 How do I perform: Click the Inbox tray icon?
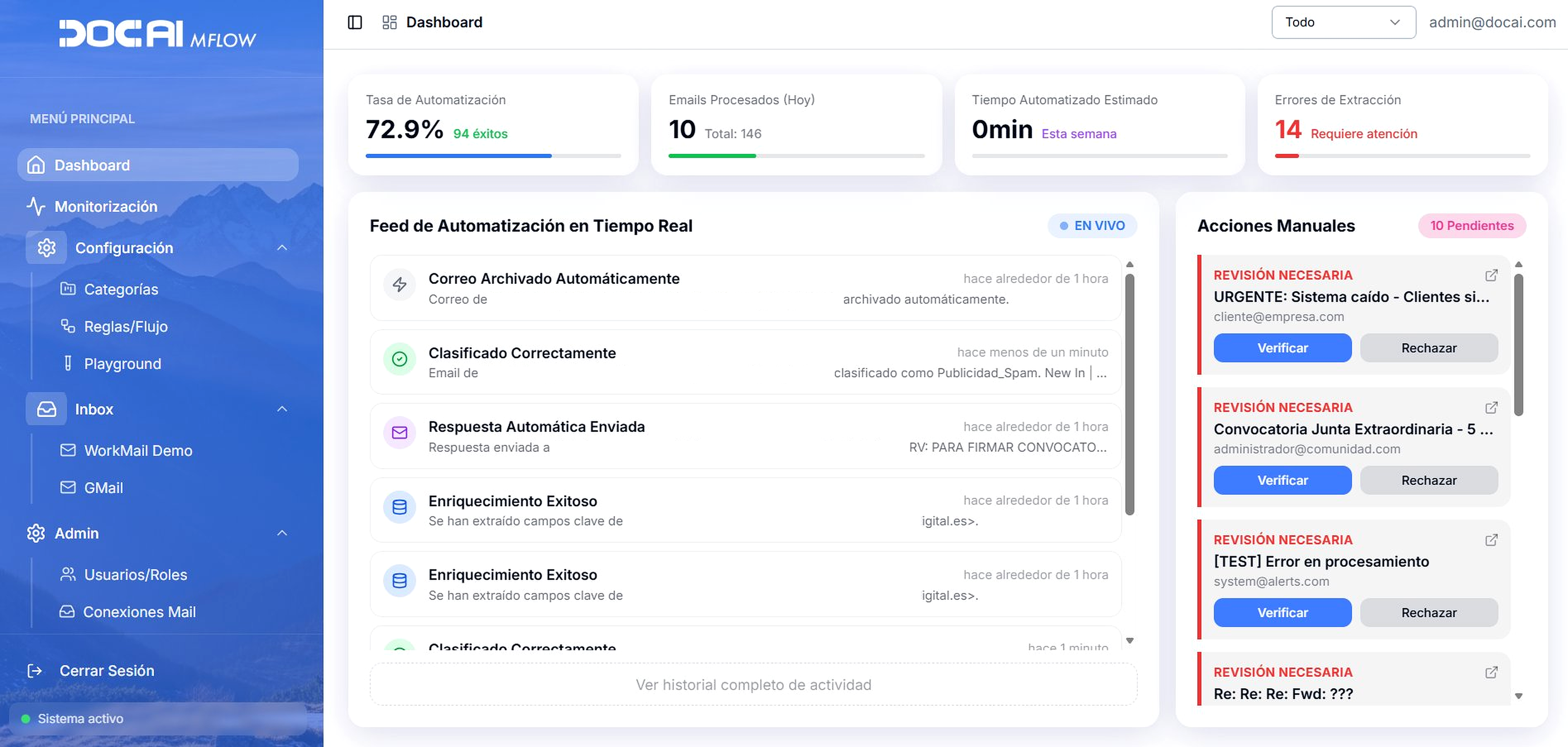point(46,409)
